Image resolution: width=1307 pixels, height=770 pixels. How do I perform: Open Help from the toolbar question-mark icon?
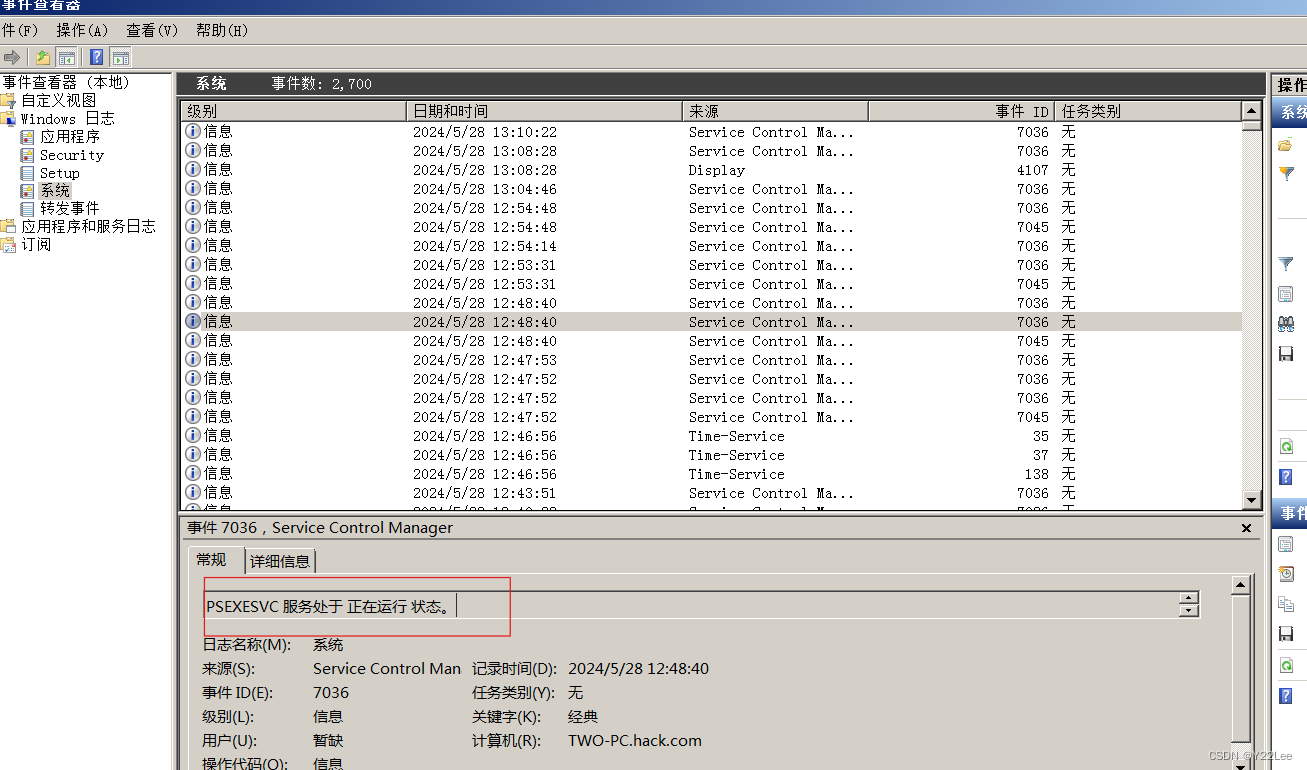tap(97, 57)
